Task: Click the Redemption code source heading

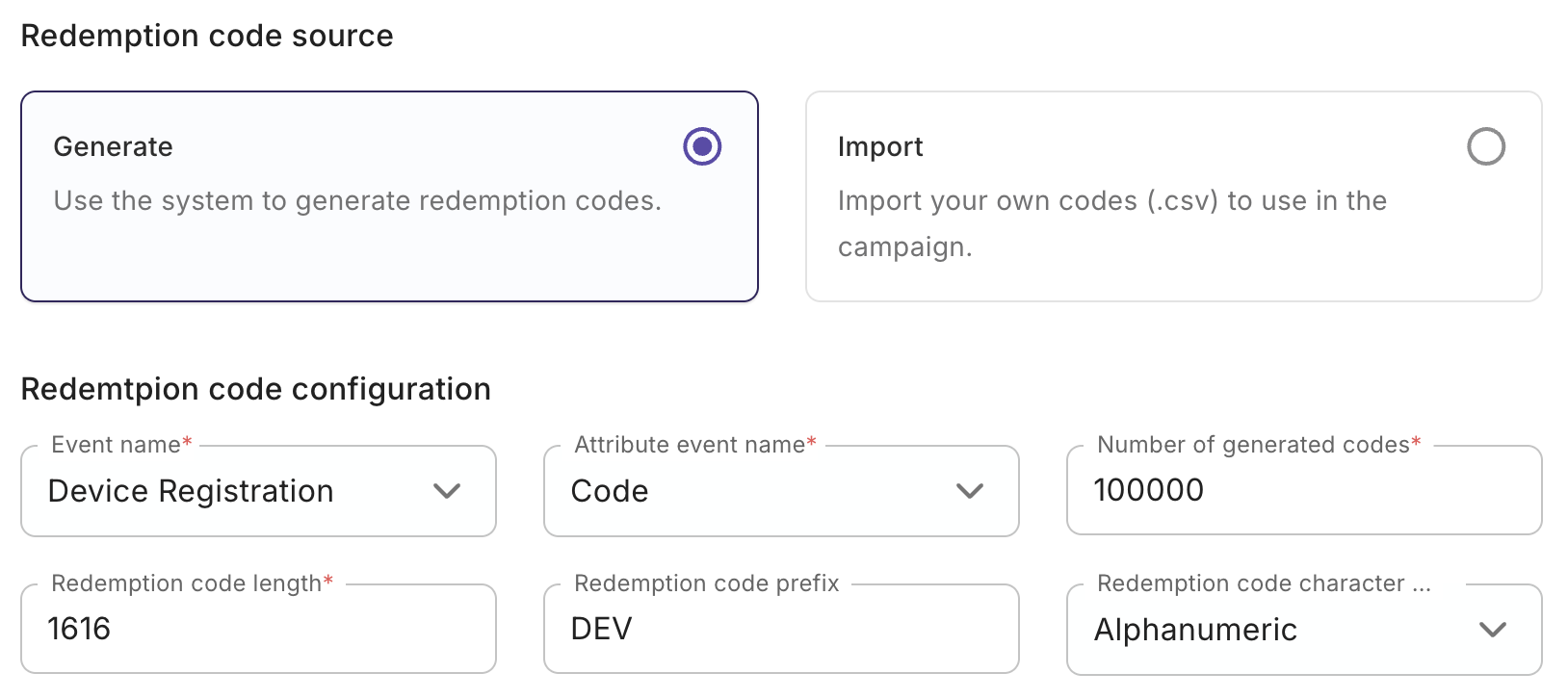Action: pos(207,36)
